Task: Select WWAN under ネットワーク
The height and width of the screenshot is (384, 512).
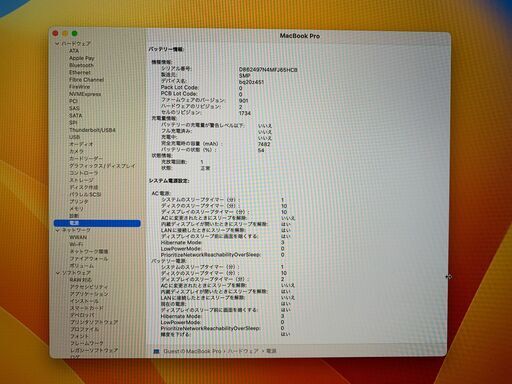Action: pos(78,237)
